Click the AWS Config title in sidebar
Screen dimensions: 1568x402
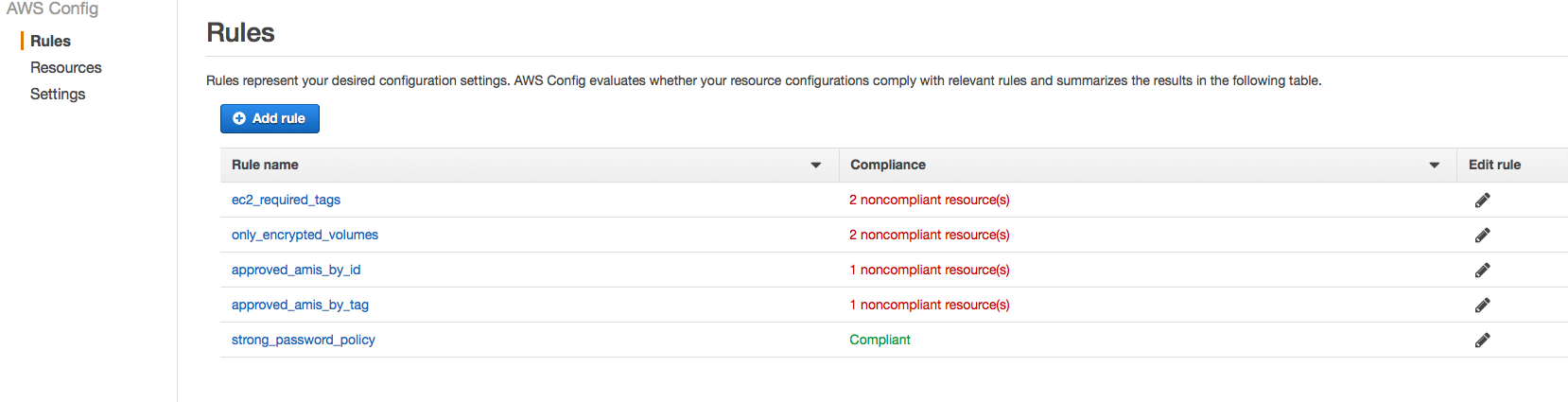52,9
